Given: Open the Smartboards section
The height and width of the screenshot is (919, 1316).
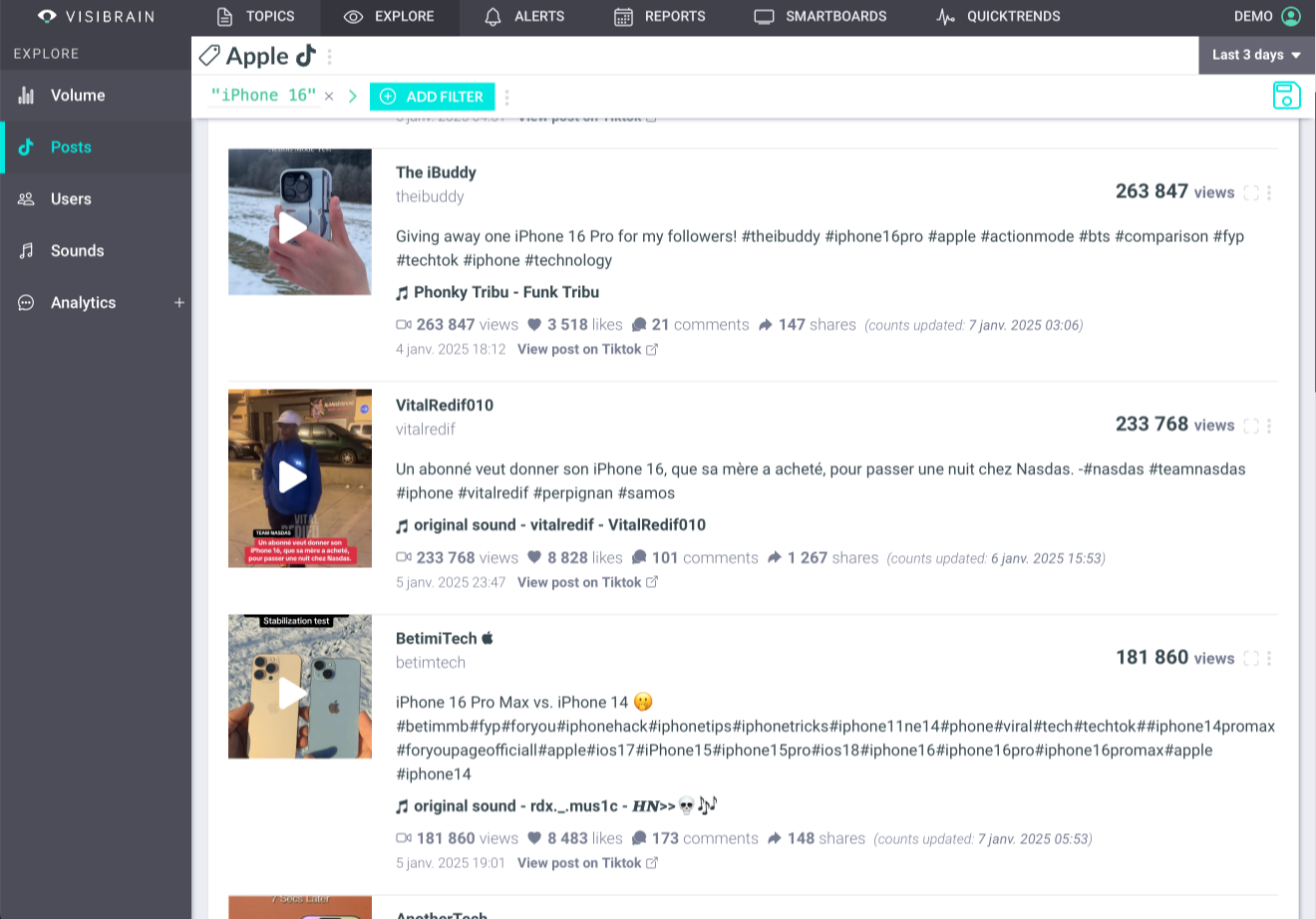Looking at the screenshot, I should (821, 16).
